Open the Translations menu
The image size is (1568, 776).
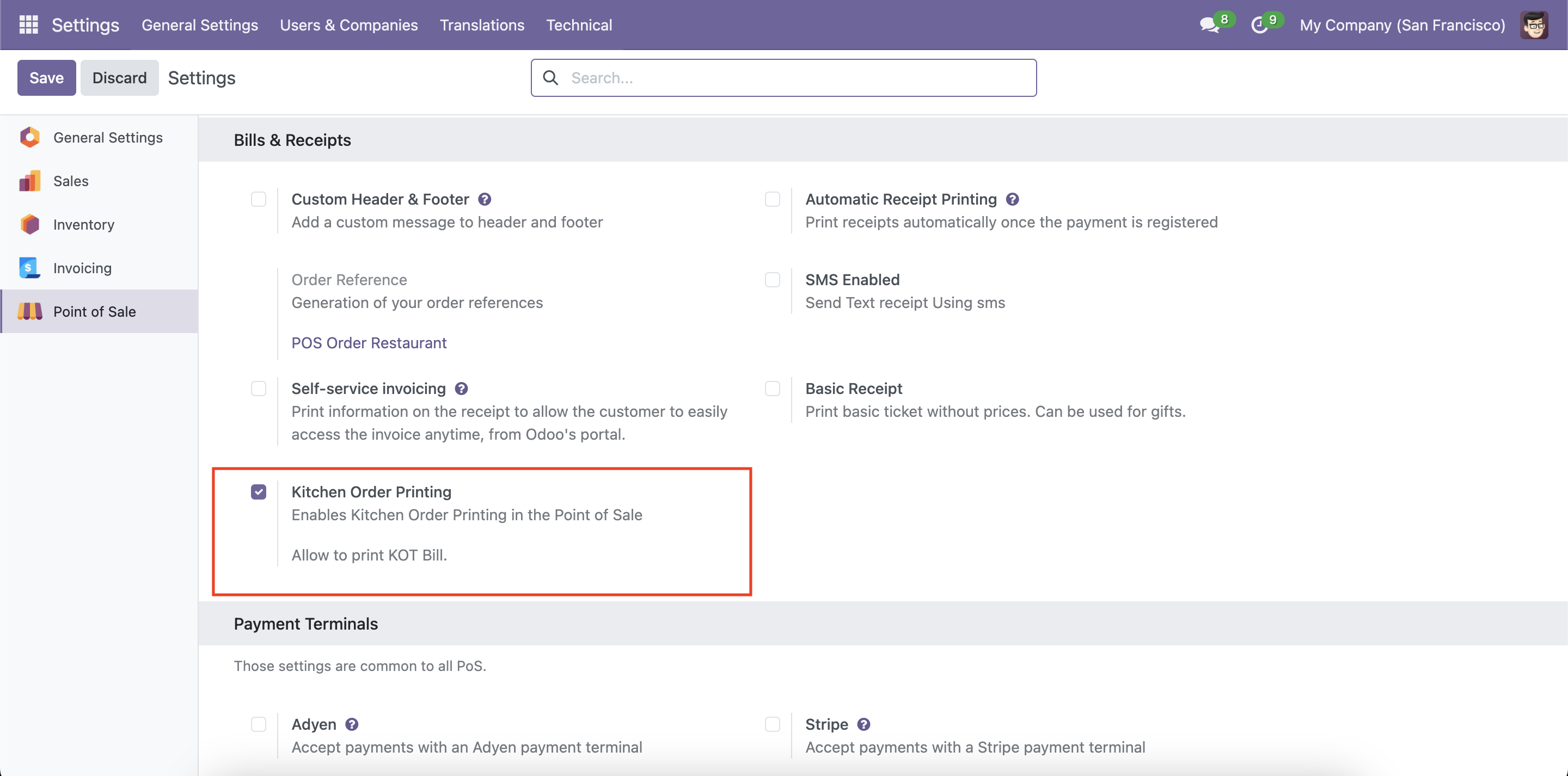482,25
